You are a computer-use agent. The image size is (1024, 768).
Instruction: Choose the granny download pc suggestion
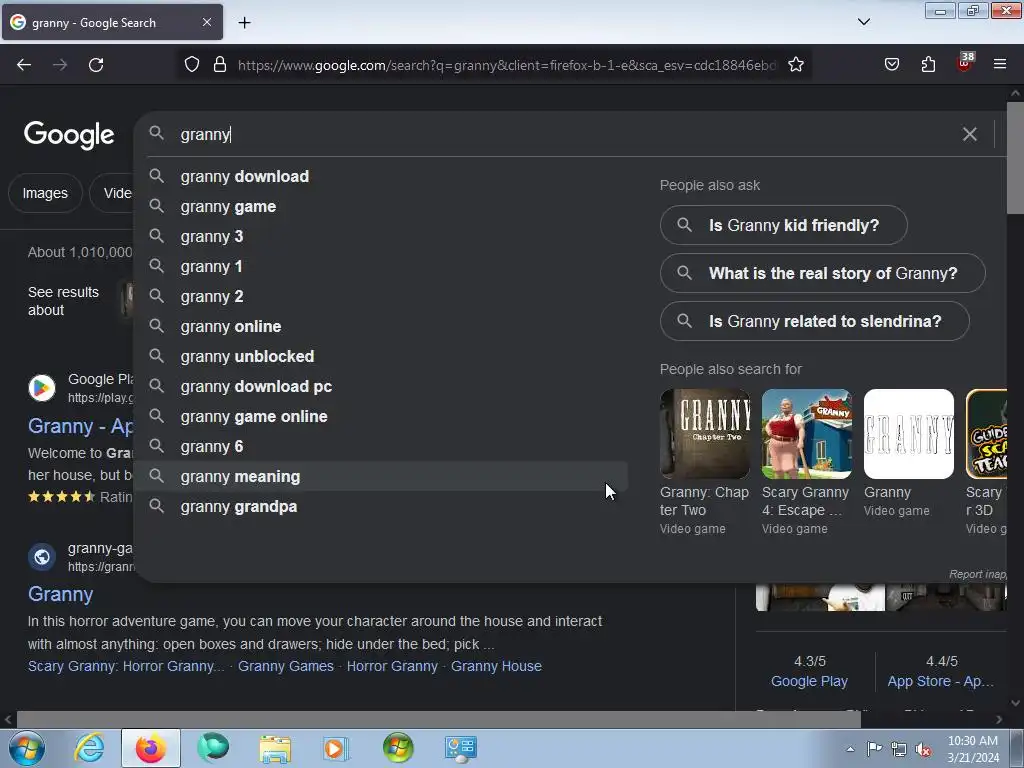(x=381, y=387)
